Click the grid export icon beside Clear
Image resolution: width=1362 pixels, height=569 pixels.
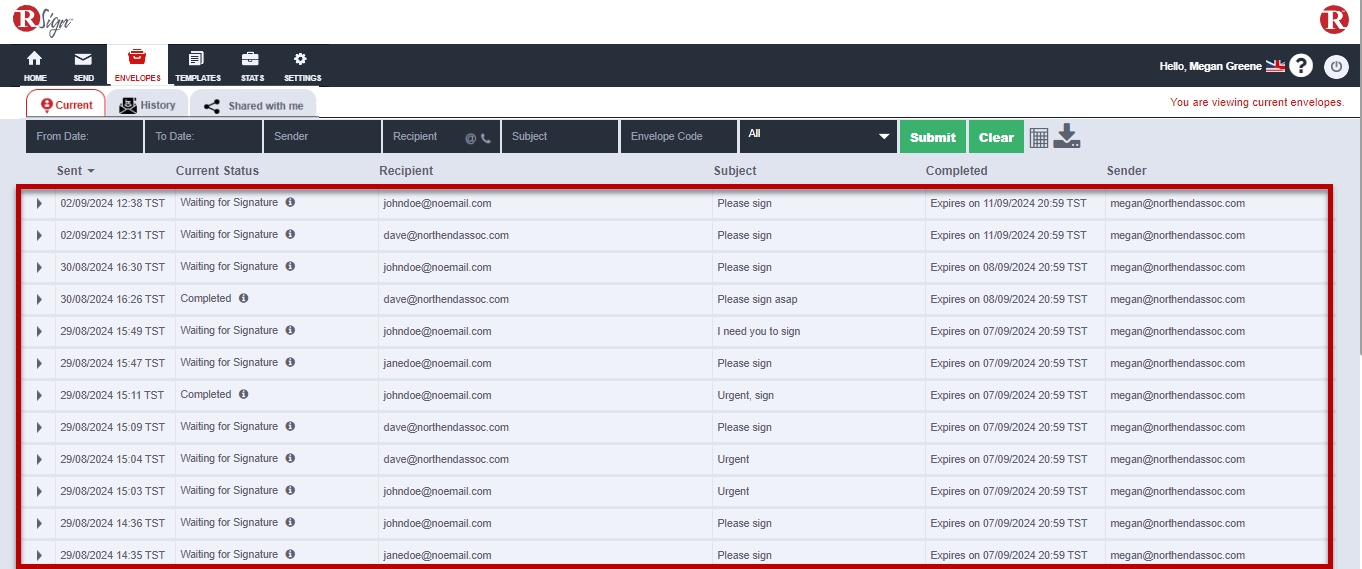coord(1039,138)
